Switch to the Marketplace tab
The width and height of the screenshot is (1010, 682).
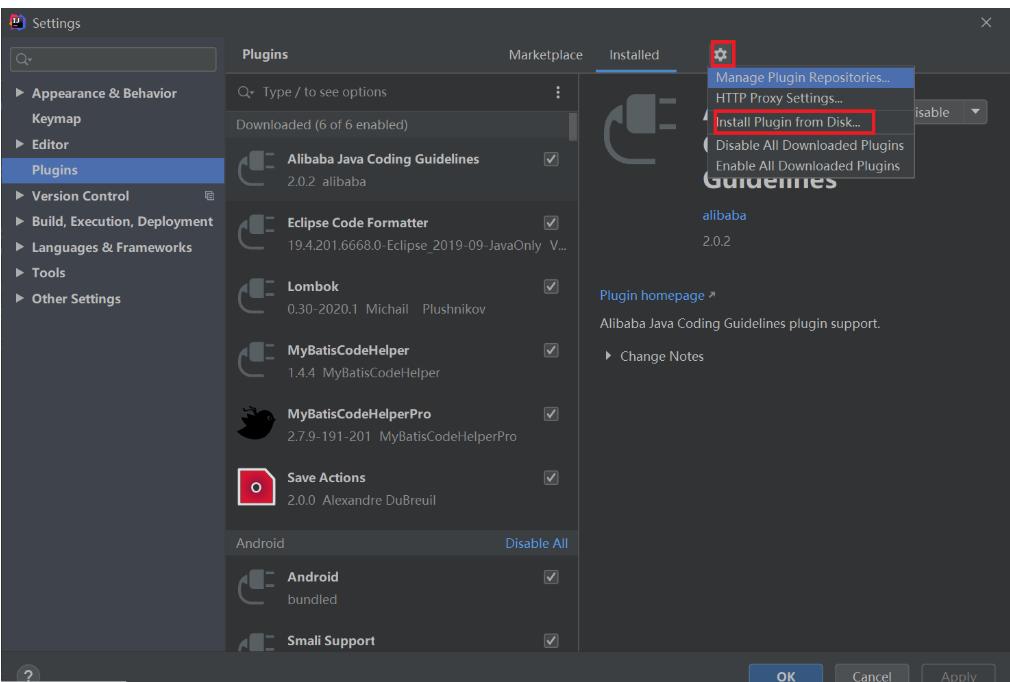point(545,55)
